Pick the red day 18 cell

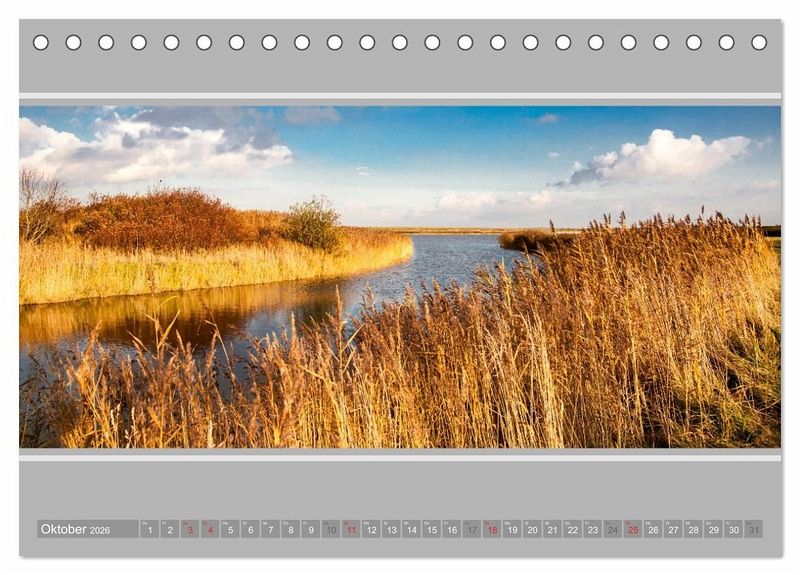(x=492, y=529)
